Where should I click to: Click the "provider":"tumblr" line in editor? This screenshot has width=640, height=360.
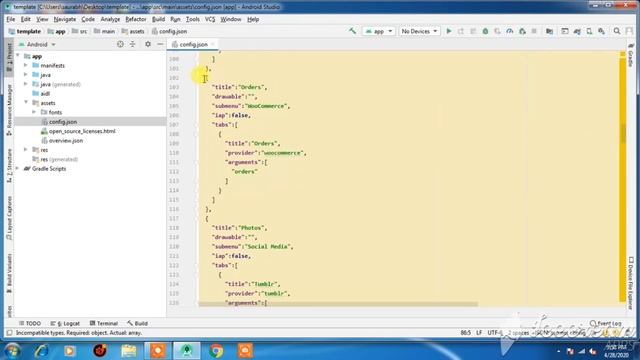(x=258, y=293)
